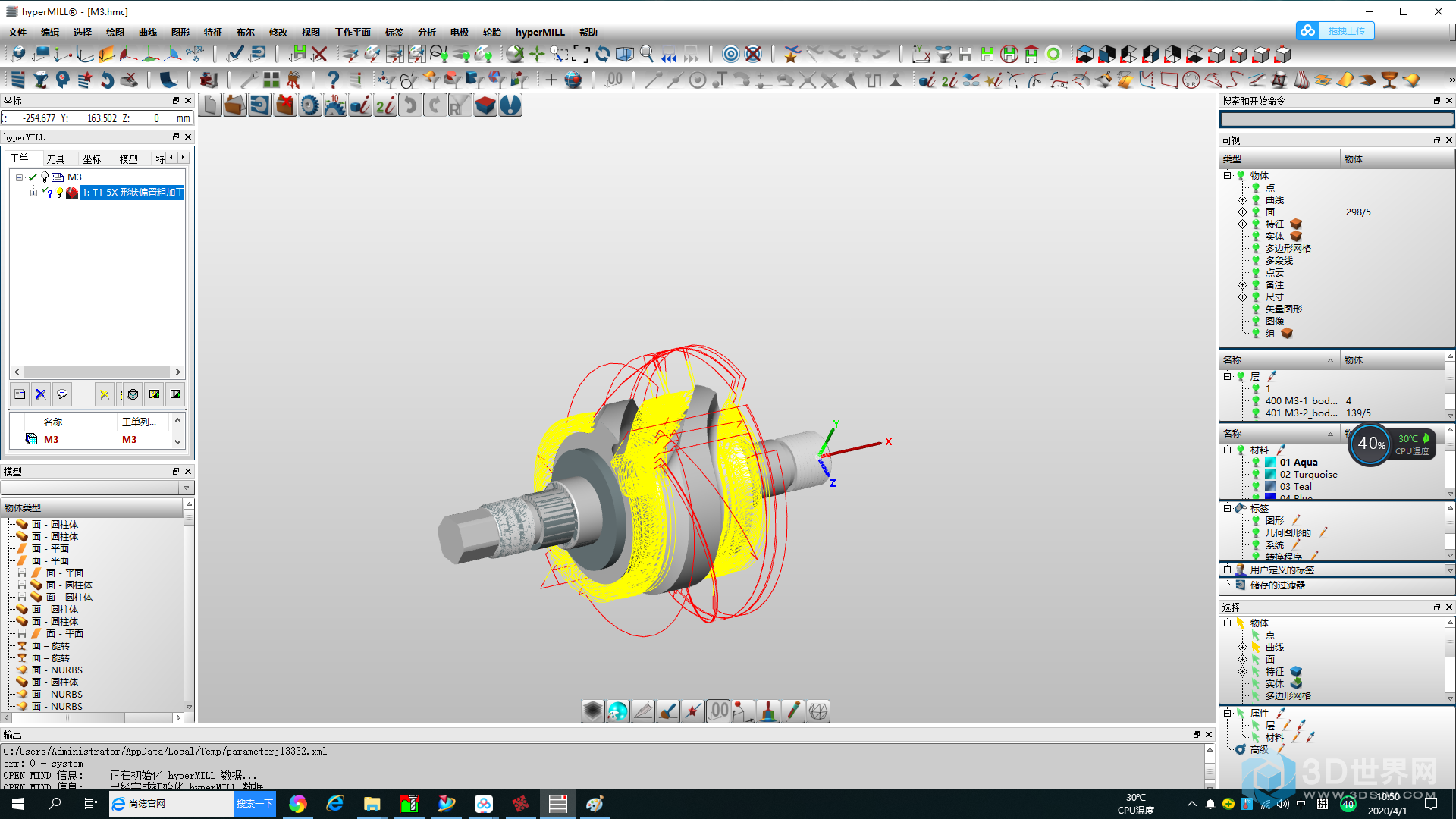Open the dropdown under 模型 panel header

point(186,488)
